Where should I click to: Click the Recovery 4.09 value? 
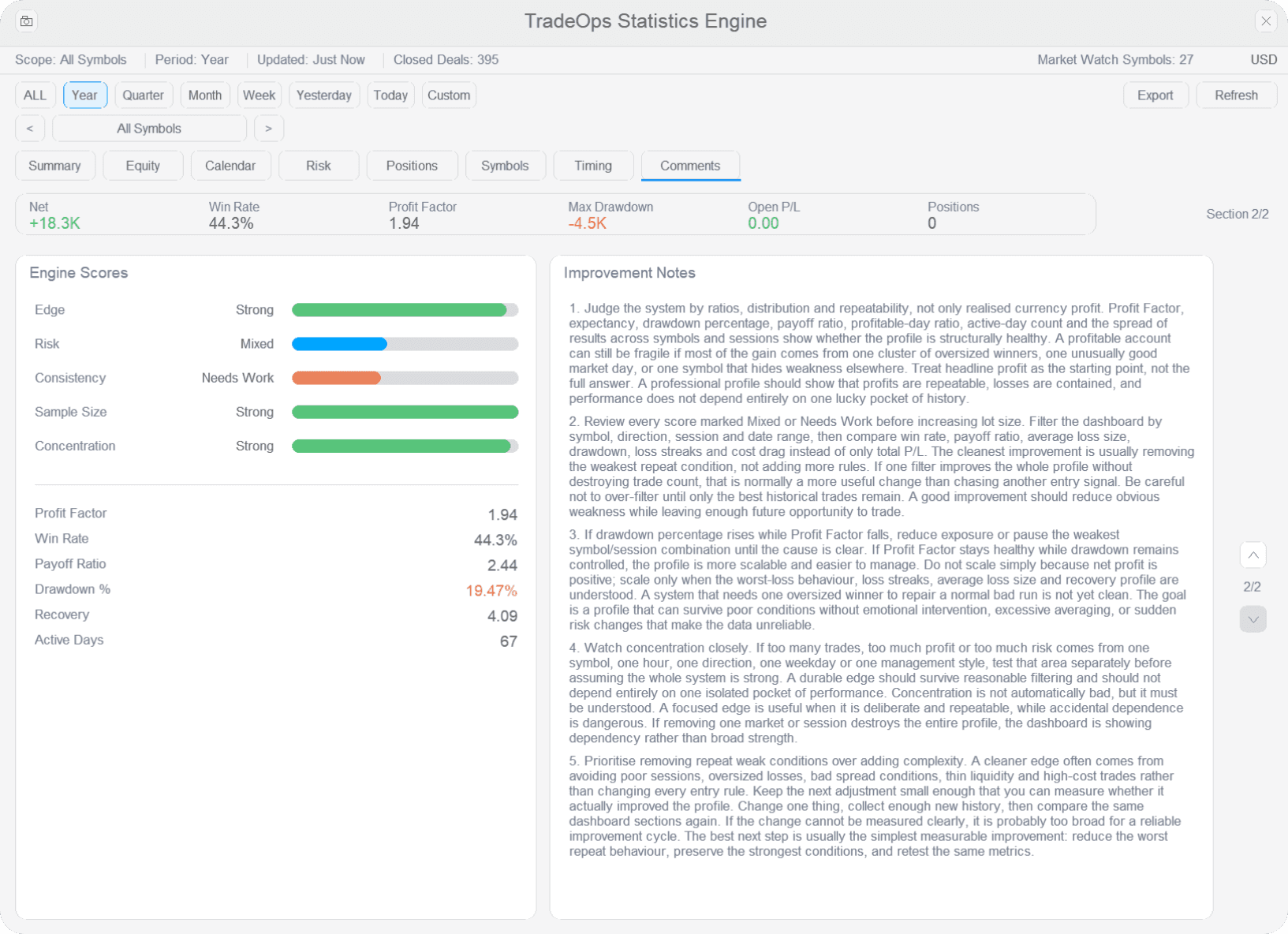click(502, 616)
